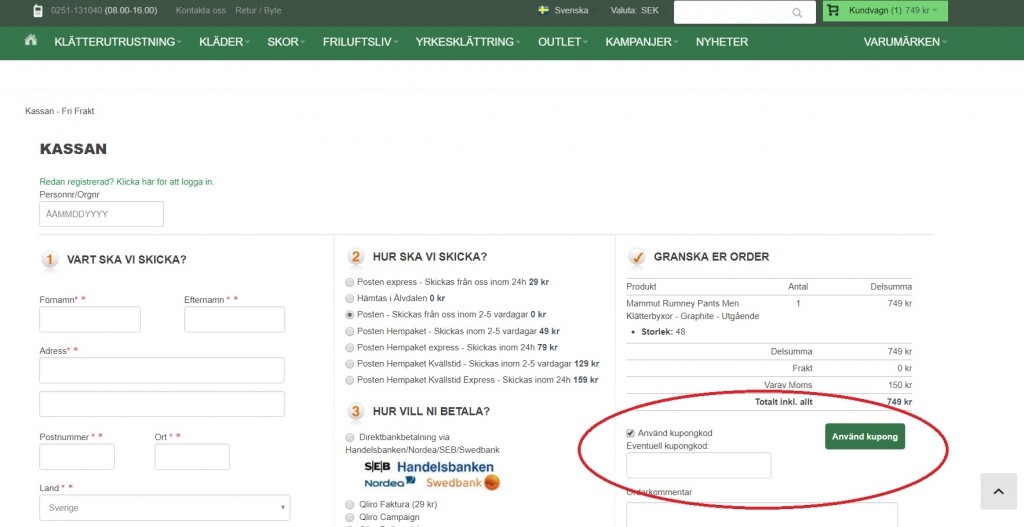Image resolution: width=1024 pixels, height=527 pixels.
Task: Expand the Kundvagn cart dropdown
Action: pyautogui.click(x=885, y=10)
